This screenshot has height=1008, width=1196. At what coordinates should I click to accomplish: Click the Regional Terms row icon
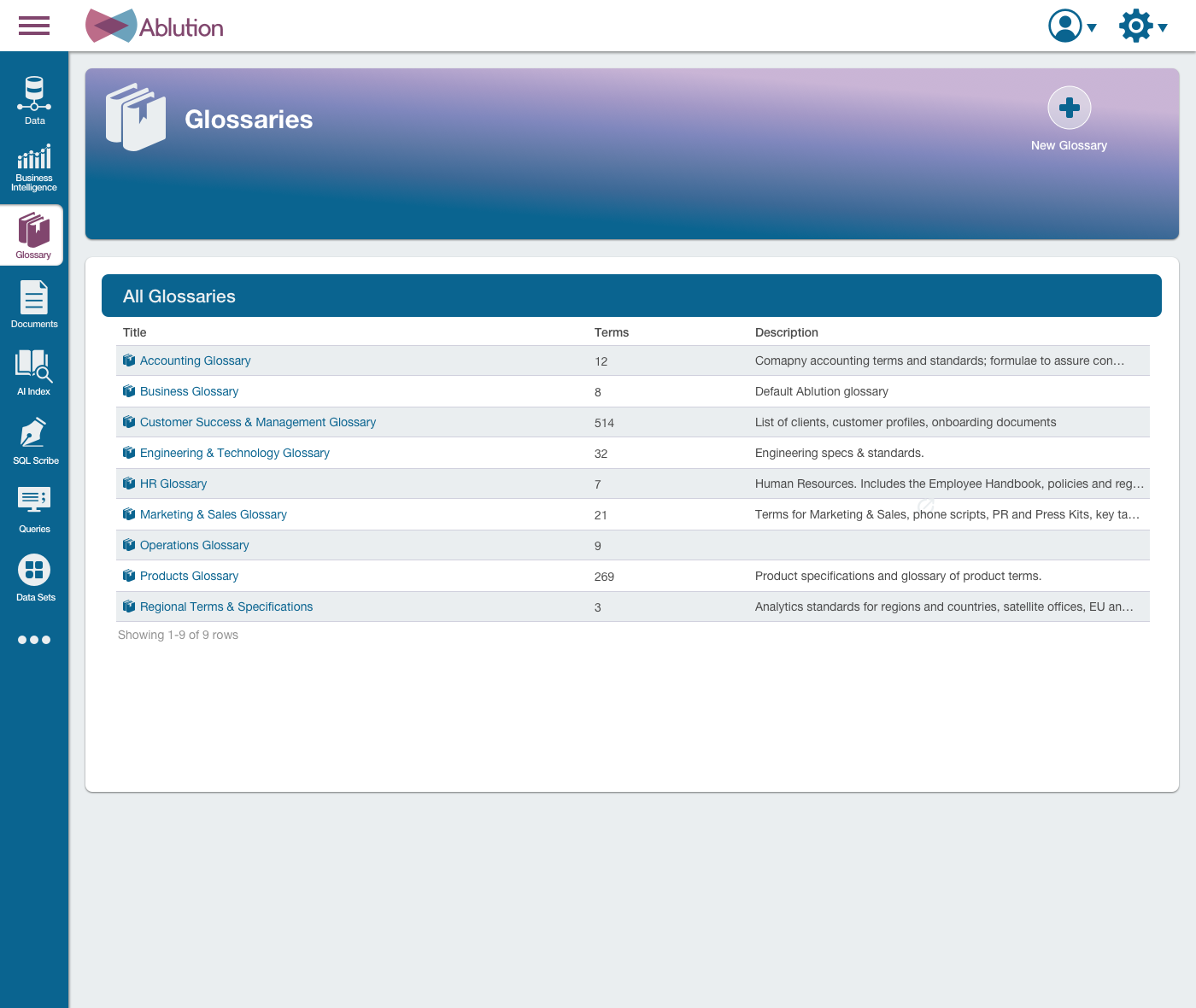(129, 607)
